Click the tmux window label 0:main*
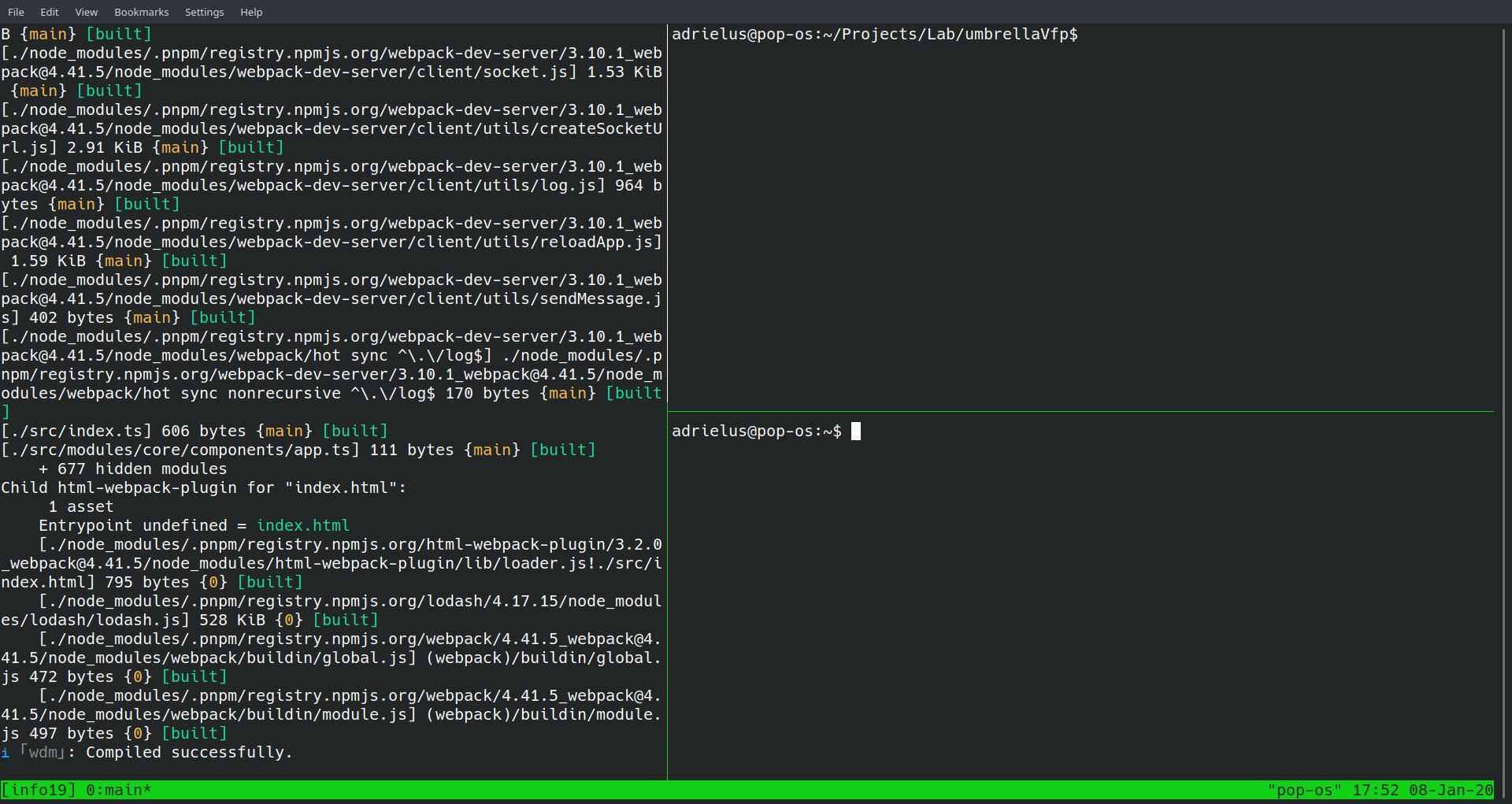1512x804 pixels. coord(119,790)
